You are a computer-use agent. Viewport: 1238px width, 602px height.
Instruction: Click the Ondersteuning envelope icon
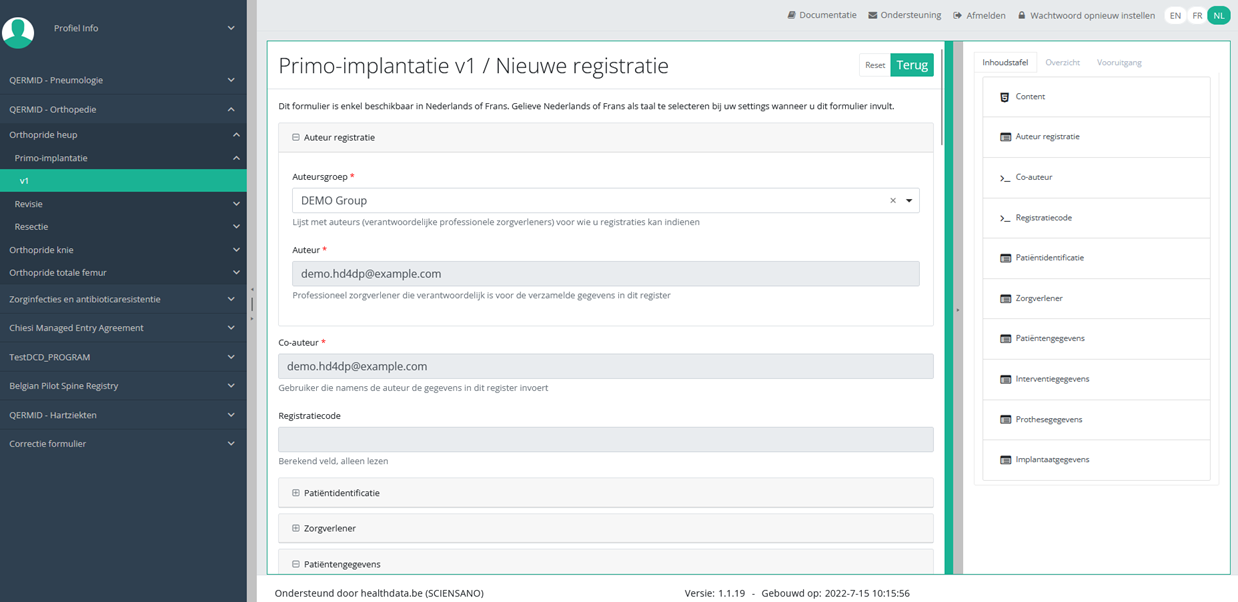873,16
